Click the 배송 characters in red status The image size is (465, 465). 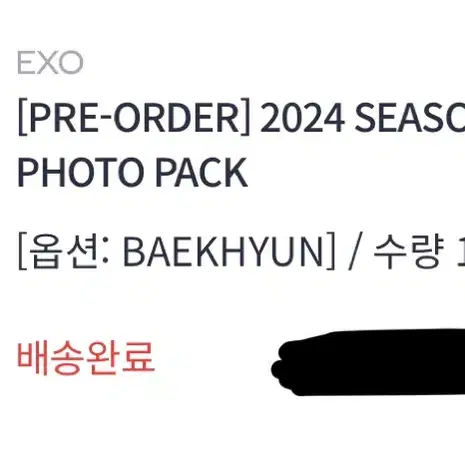click(51, 358)
